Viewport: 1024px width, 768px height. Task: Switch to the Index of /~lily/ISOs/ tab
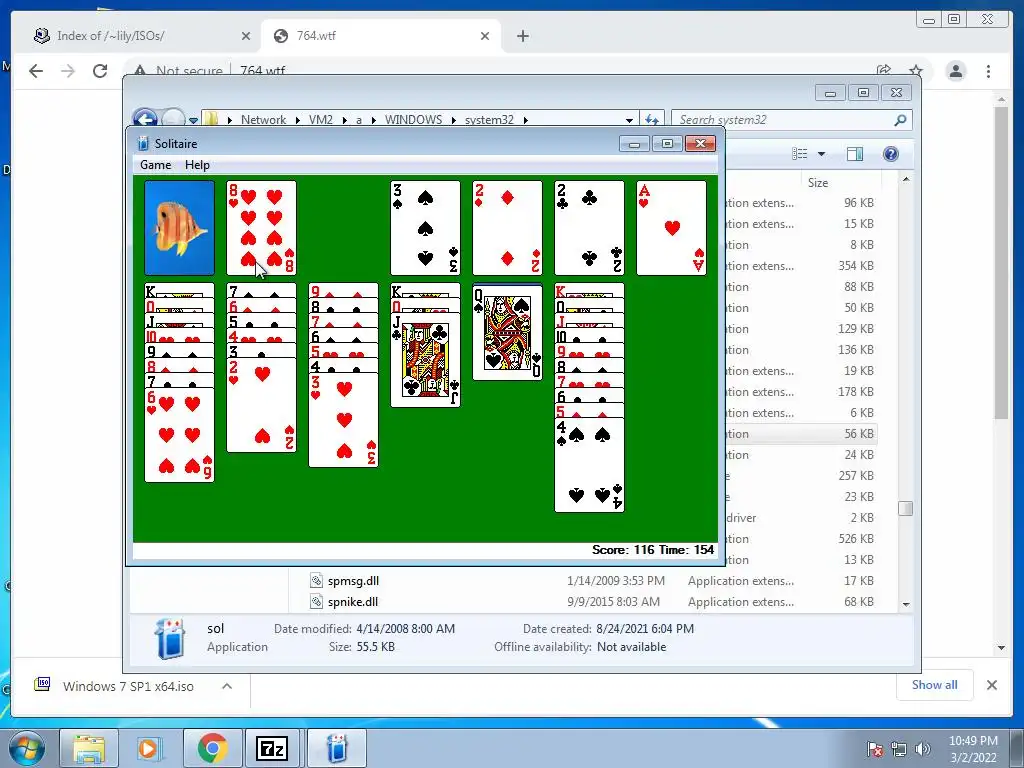142,36
